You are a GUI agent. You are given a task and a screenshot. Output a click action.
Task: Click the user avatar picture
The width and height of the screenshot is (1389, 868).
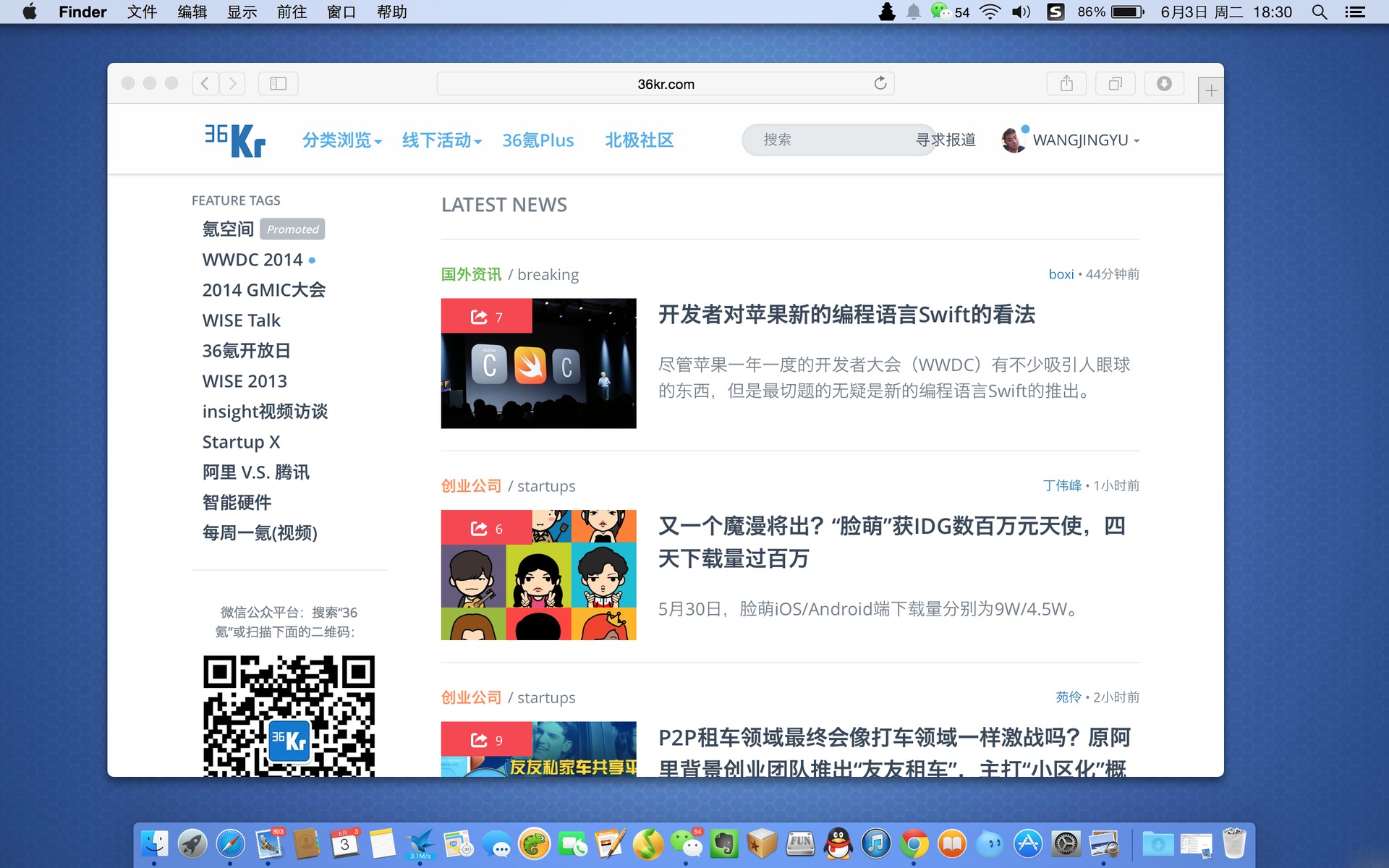point(1014,140)
